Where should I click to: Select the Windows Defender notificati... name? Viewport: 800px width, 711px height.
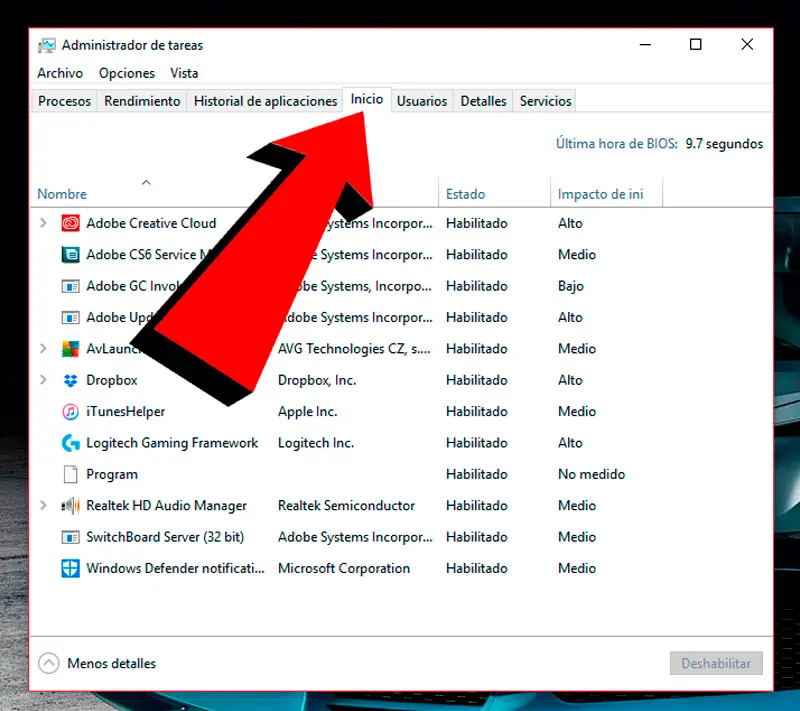coord(176,568)
